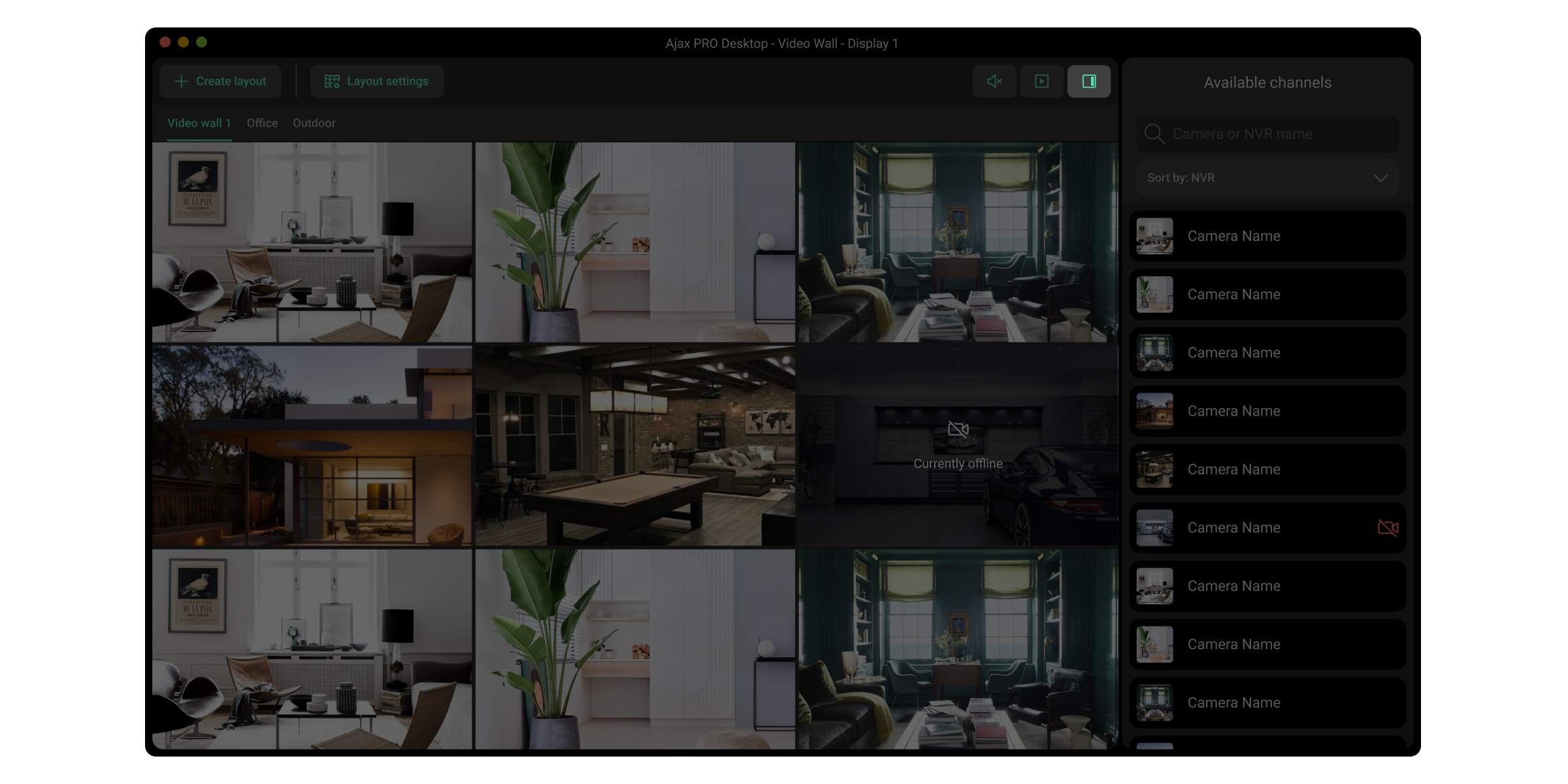Image resolution: width=1568 pixels, height=784 pixels.
Task: Select bottom-right camera thumbnail
Action: tap(956, 649)
